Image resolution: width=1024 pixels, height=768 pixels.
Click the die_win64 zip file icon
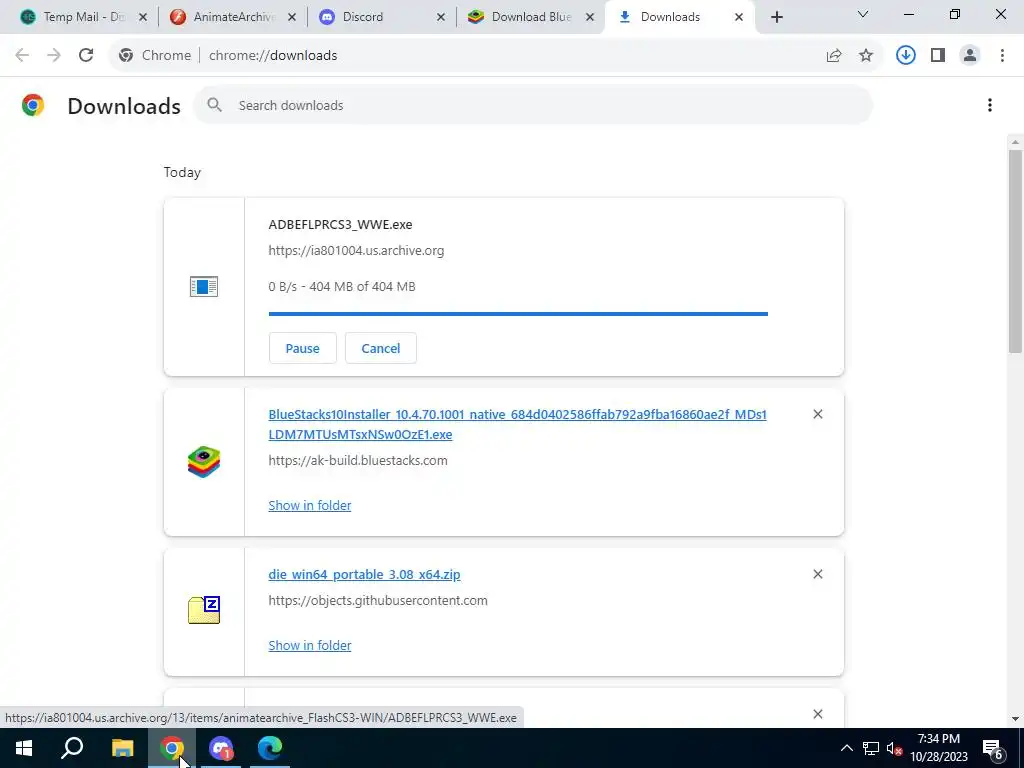(x=204, y=610)
